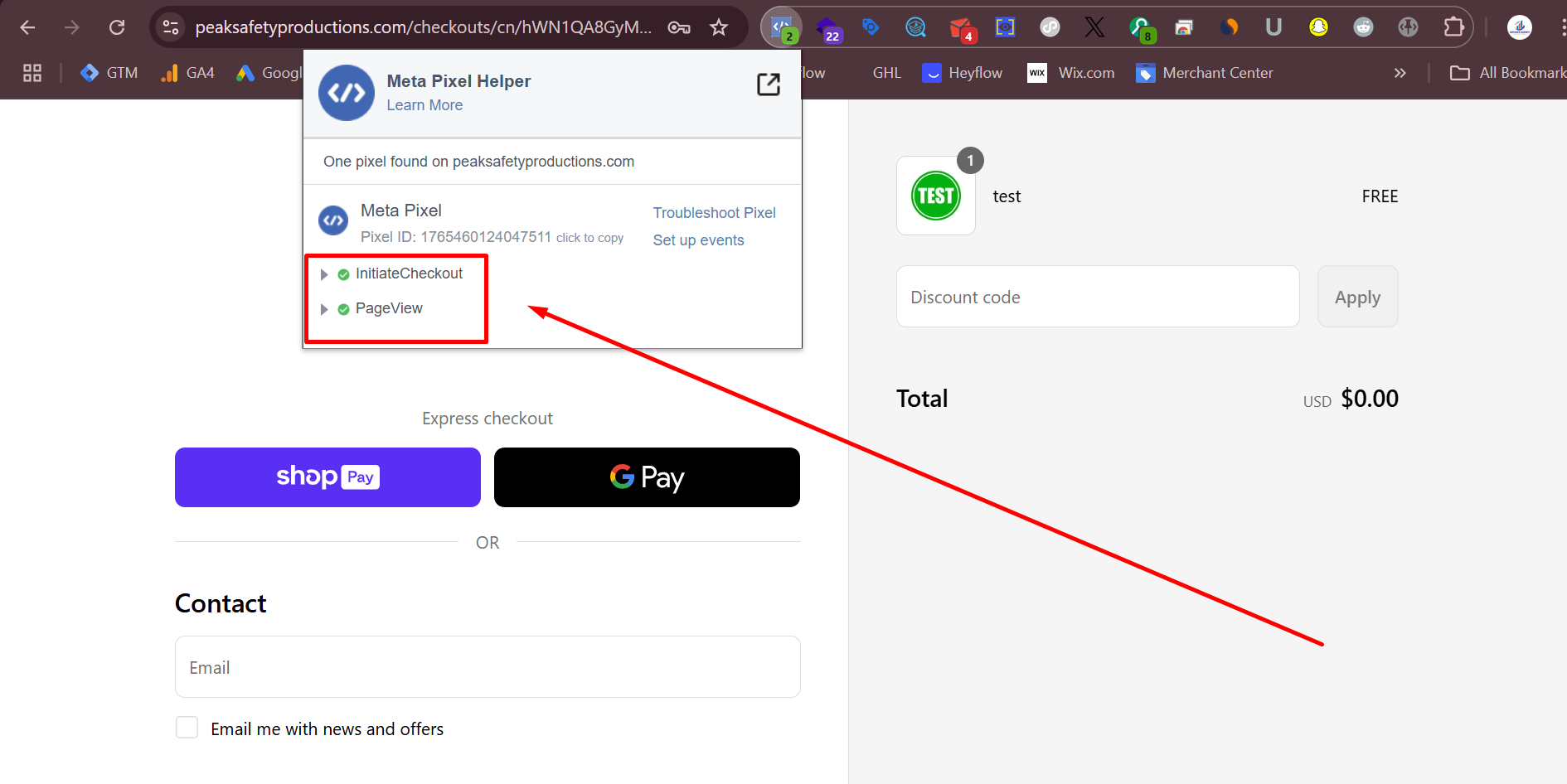Open the Snapchat extension icon

[1318, 27]
